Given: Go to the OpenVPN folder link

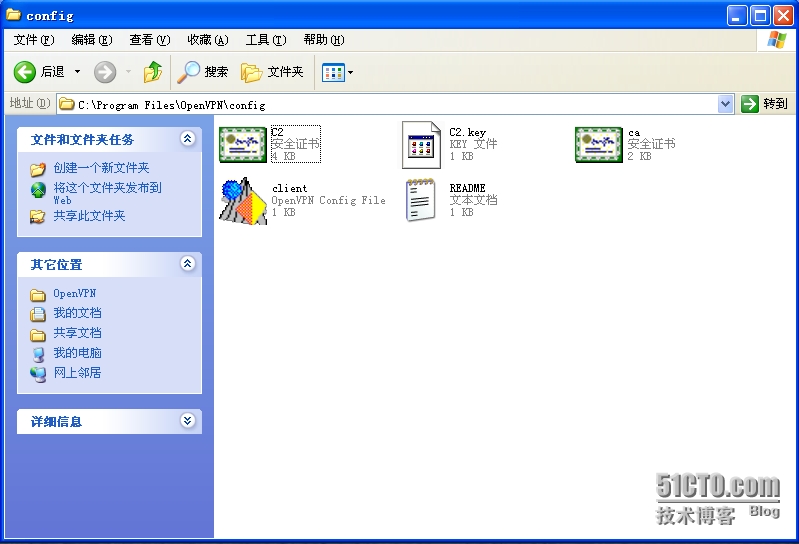Looking at the screenshot, I should pos(74,293).
